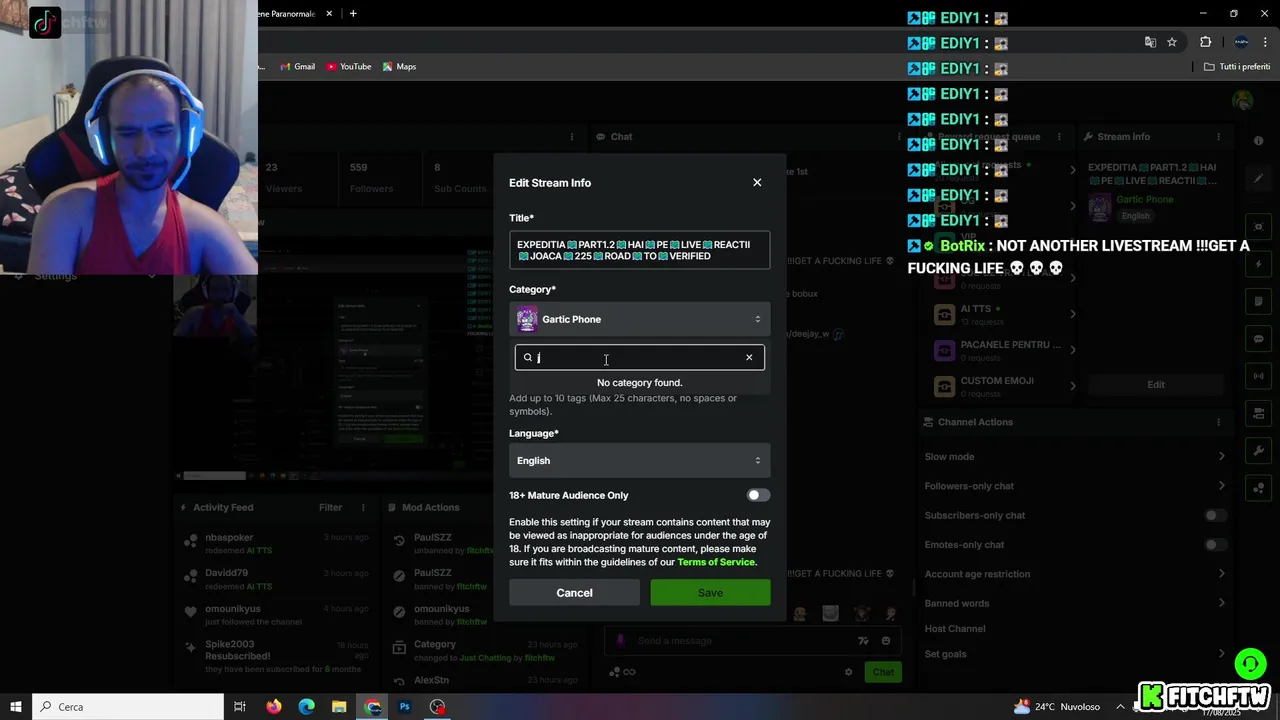Screen dimensions: 1280x720
Task: Click the Gartic Phone category thumbnail
Action: [527, 319]
